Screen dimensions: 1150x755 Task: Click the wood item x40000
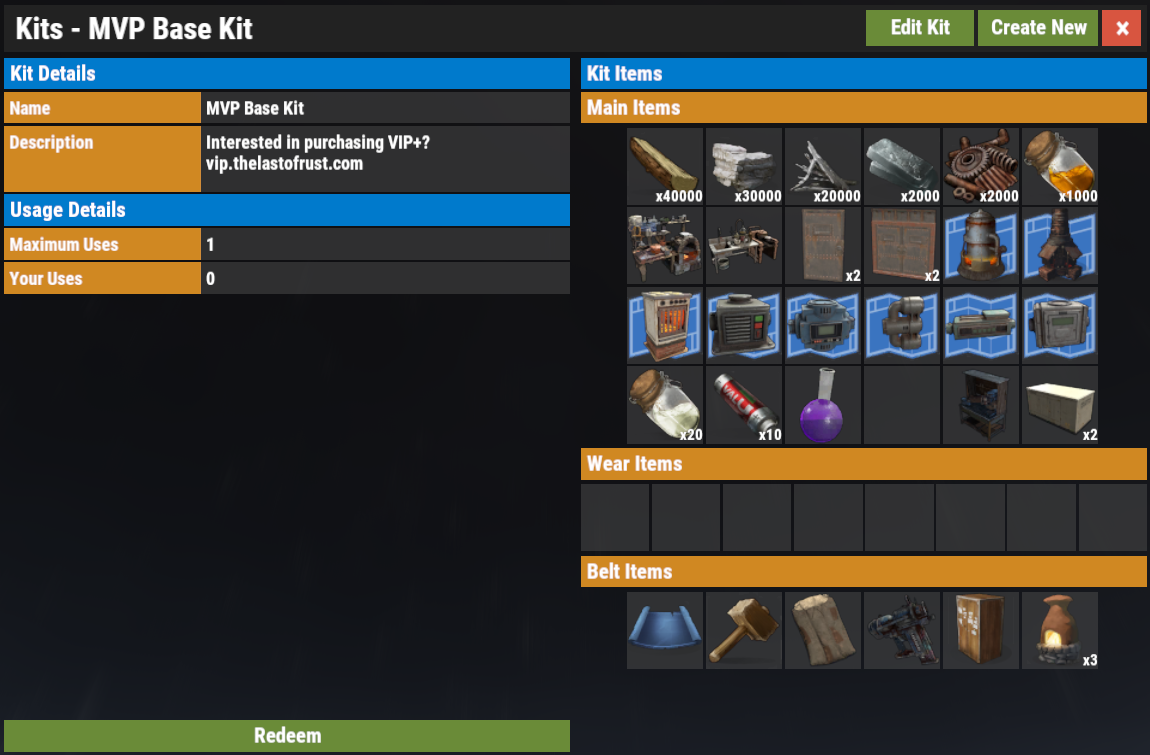point(665,167)
